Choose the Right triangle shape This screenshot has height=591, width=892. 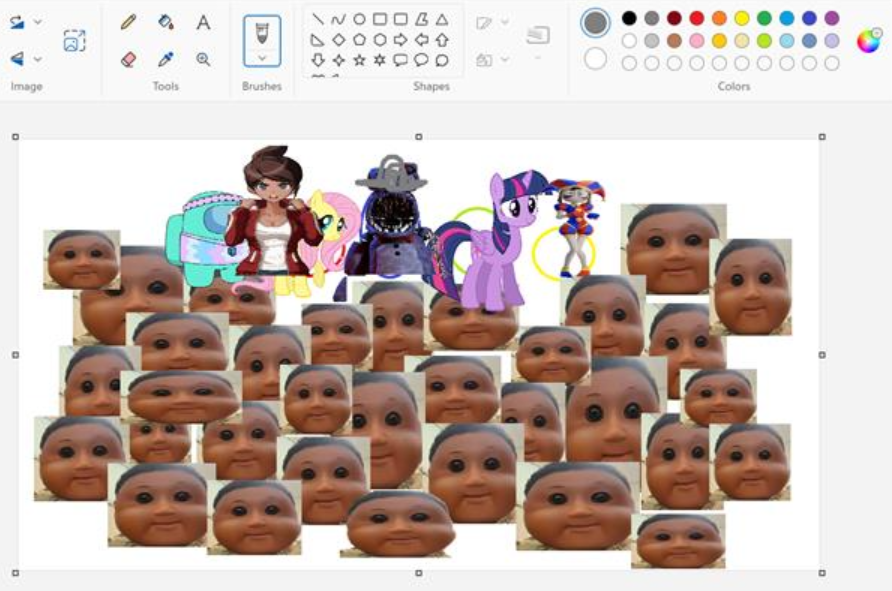[x=317, y=40]
